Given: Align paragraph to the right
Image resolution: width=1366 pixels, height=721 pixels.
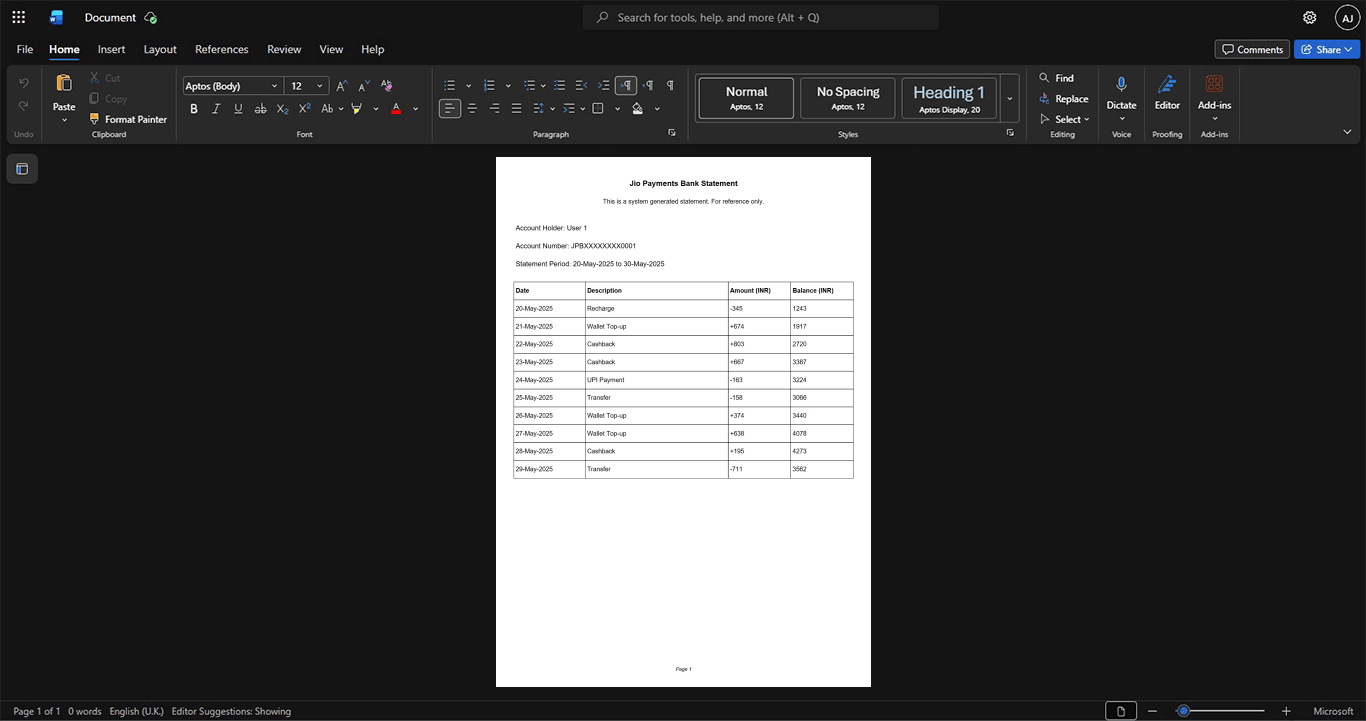Looking at the screenshot, I should coord(494,109).
